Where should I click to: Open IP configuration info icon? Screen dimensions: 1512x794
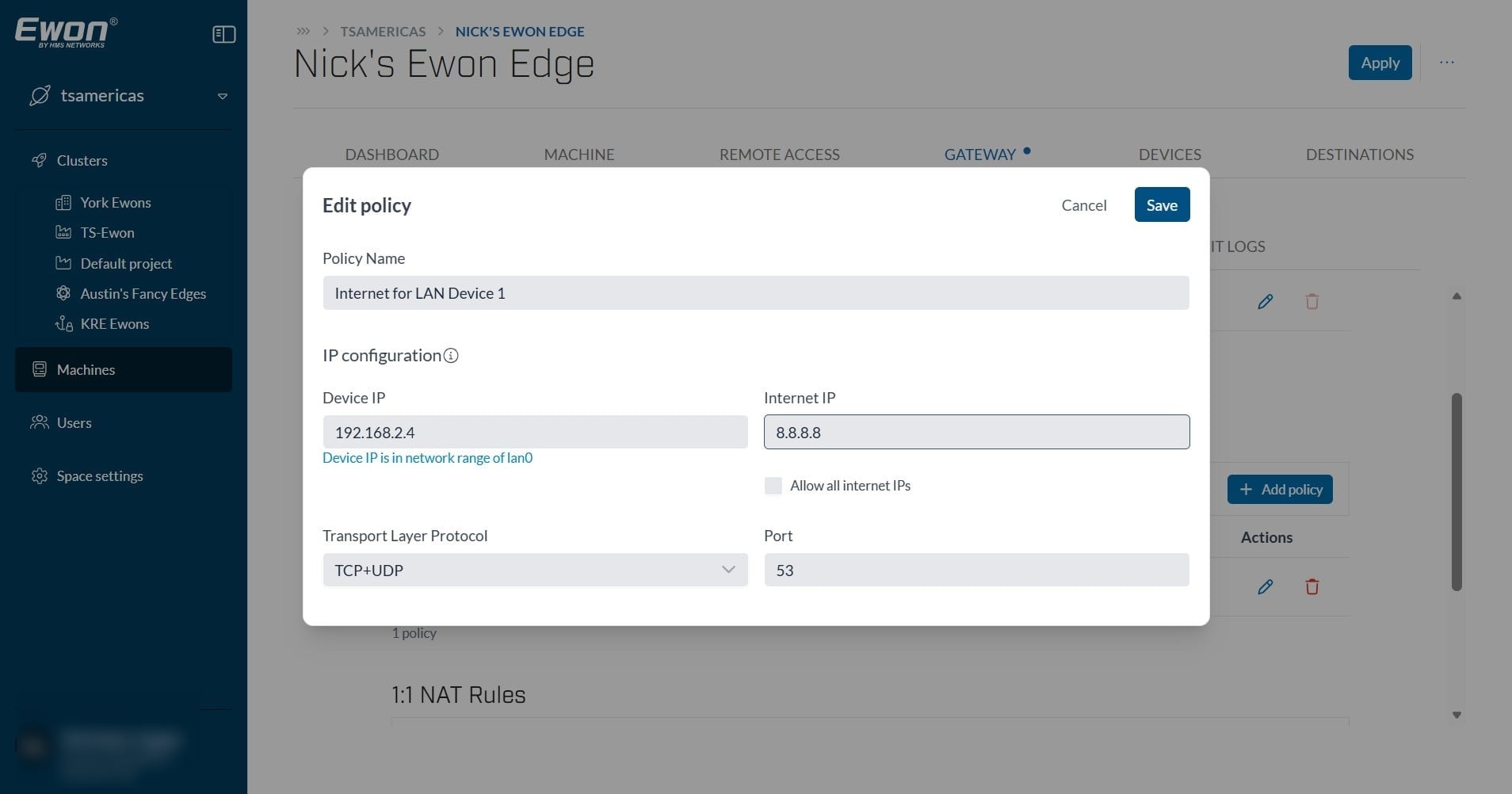tap(451, 356)
